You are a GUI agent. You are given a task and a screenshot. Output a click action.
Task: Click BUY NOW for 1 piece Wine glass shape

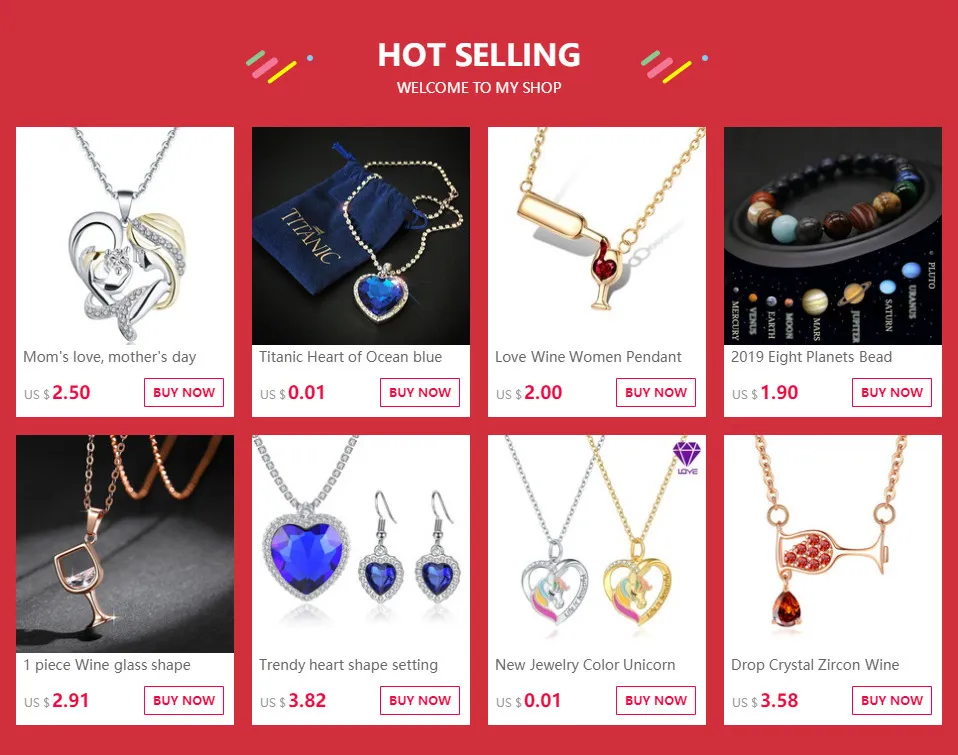pyautogui.click(x=184, y=700)
